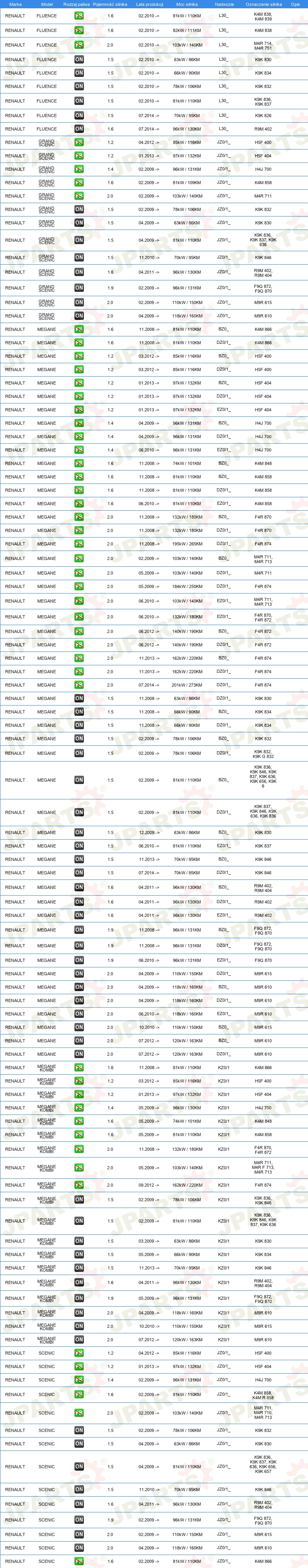This screenshot has width=308, height=1568.
Task: Click petrol icon in Megane 195kW / 265KM row
Action: point(79,544)
